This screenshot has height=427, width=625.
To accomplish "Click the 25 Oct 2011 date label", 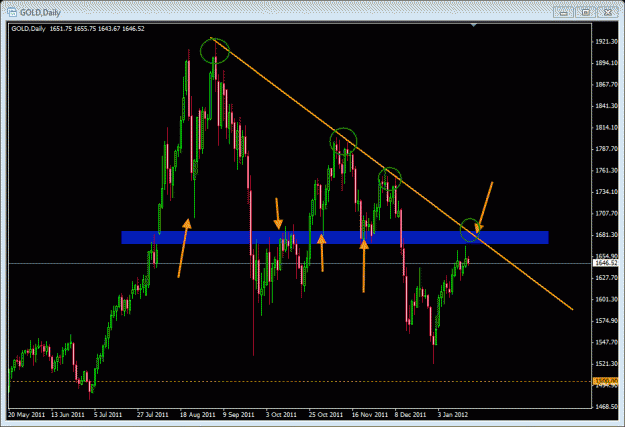I will tap(326, 415).
